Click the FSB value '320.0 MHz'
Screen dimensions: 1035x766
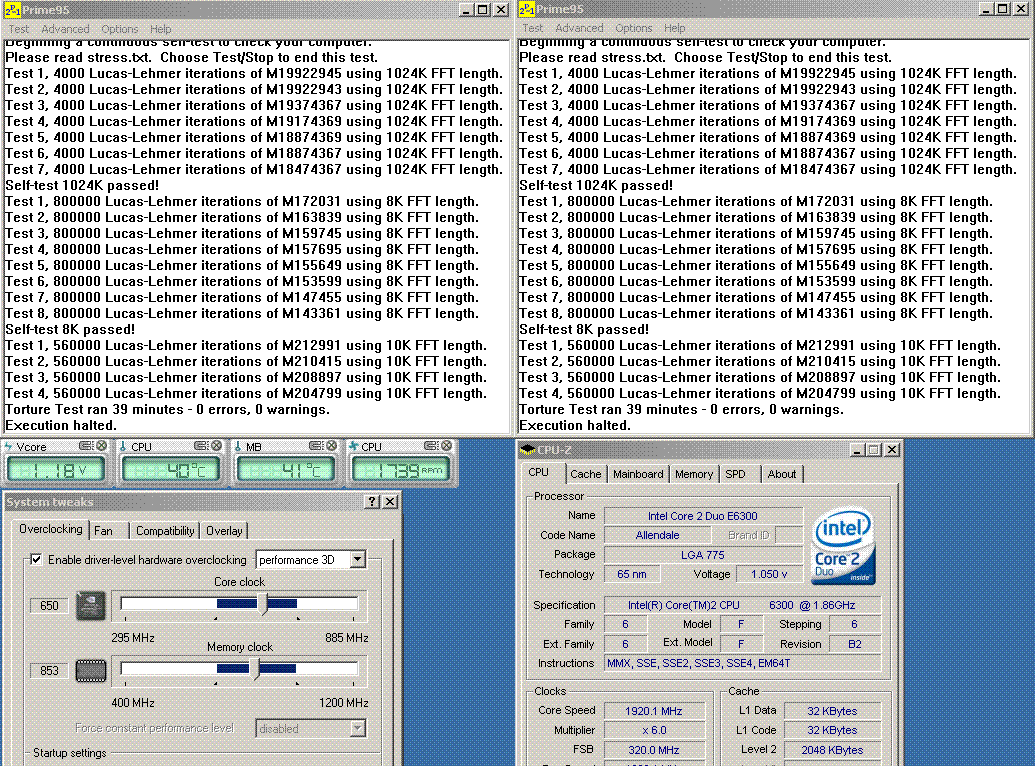[x=653, y=750]
